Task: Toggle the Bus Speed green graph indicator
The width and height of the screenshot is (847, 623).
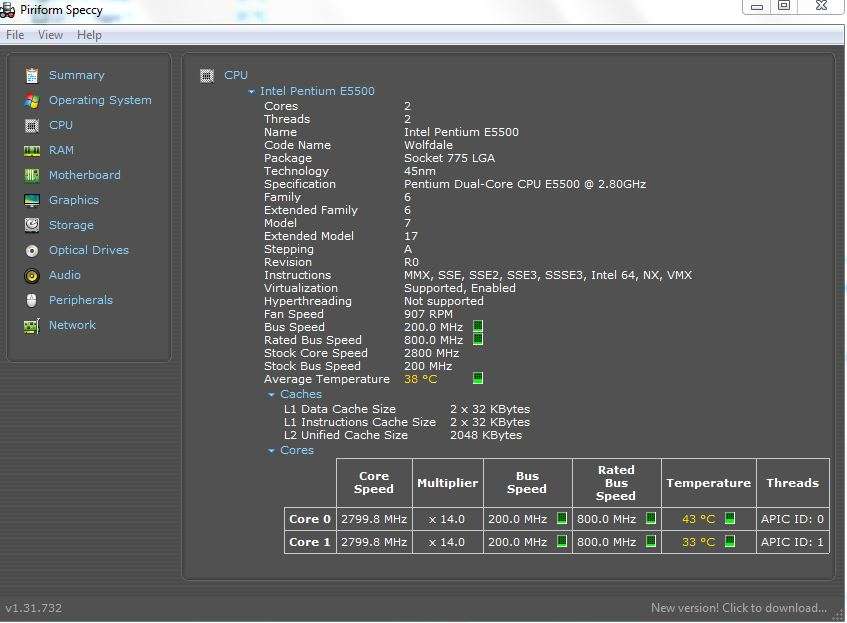Action: point(478,327)
